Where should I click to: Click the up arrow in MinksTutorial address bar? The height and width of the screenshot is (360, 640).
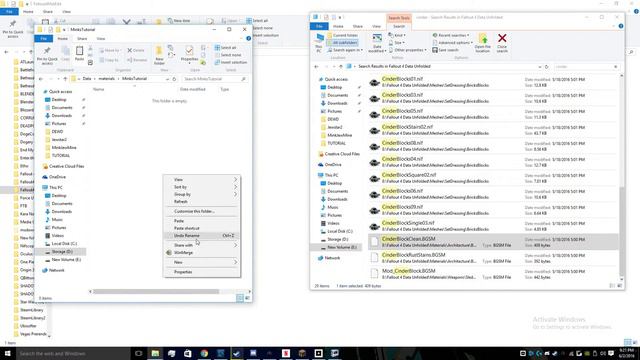pyautogui.click(x=65, y=79)
